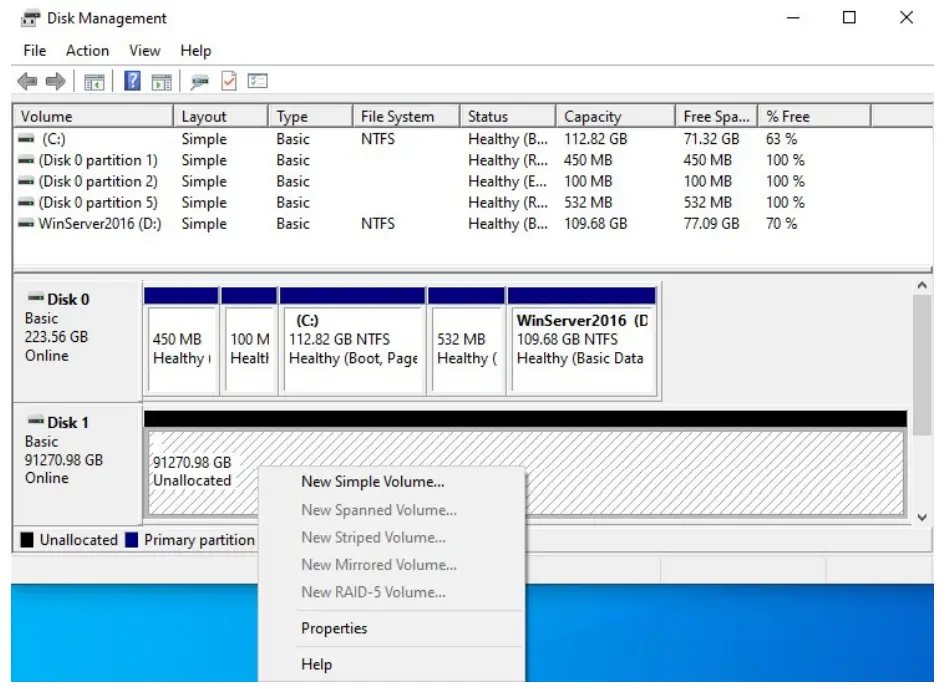Open the View menu

[144, 51]
